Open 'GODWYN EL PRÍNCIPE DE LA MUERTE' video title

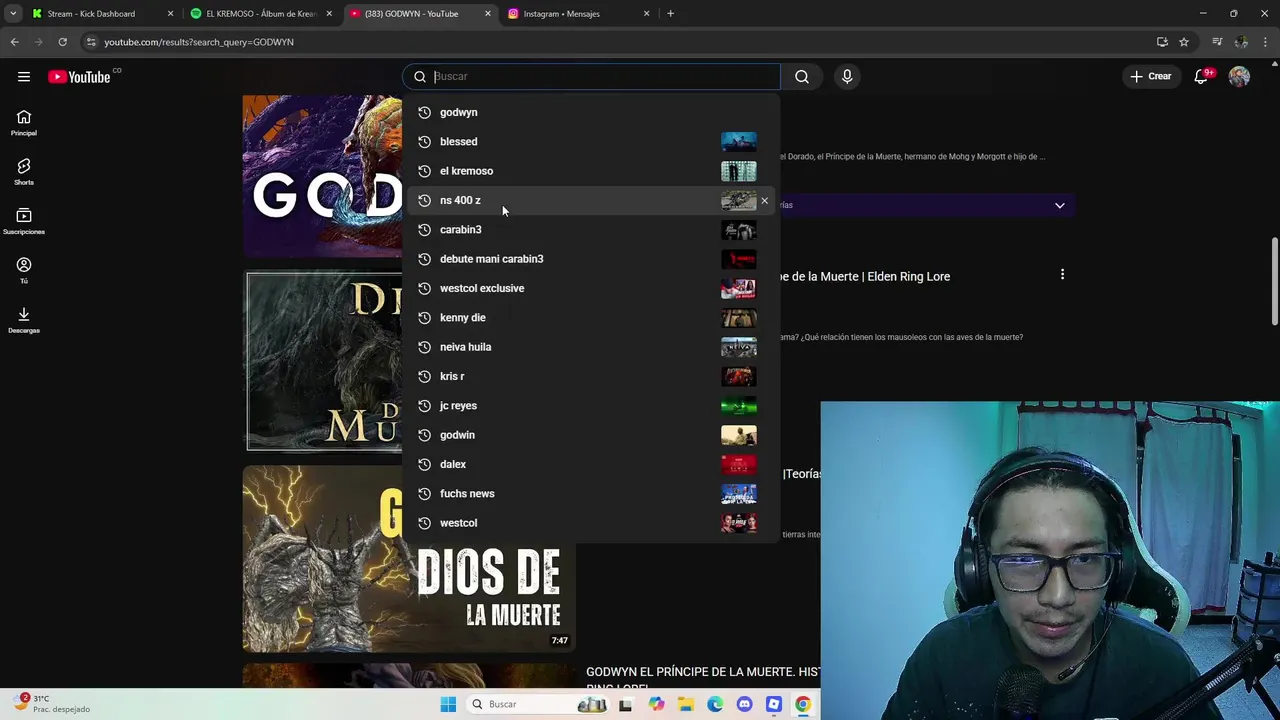coord(703,679)
